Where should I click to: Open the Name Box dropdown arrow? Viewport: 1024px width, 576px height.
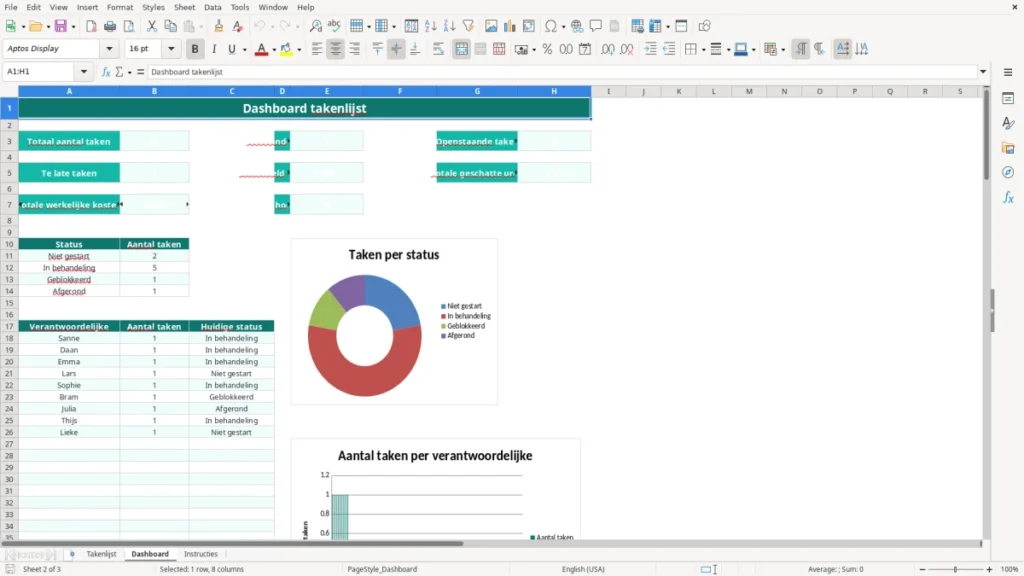pos(84,72)
